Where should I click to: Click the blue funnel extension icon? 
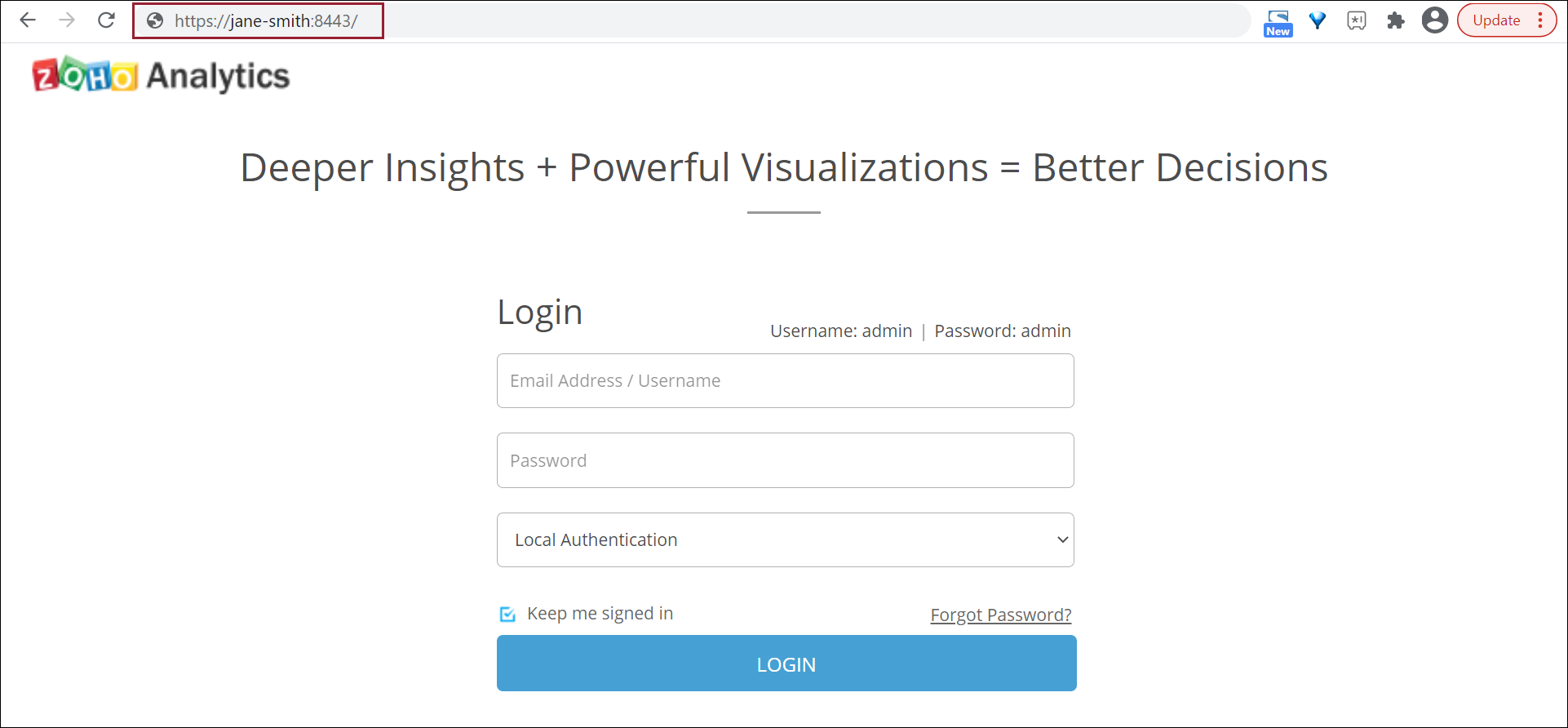1318,20
